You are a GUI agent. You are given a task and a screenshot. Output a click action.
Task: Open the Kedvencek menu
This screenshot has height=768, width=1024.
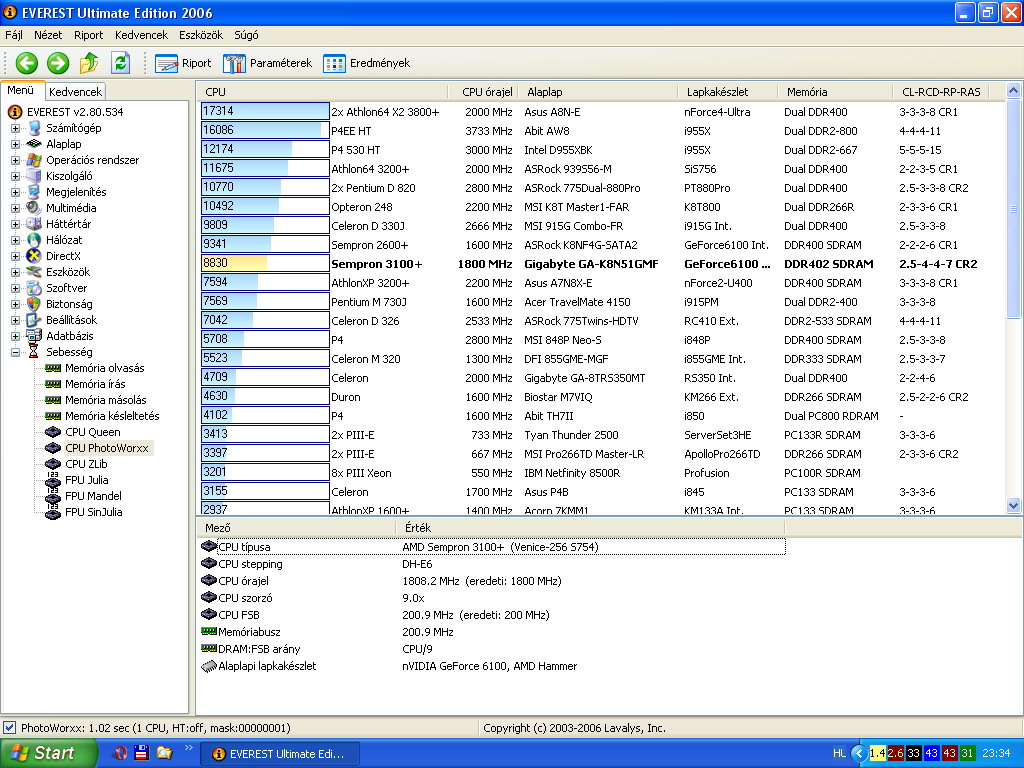coord(142,35)
